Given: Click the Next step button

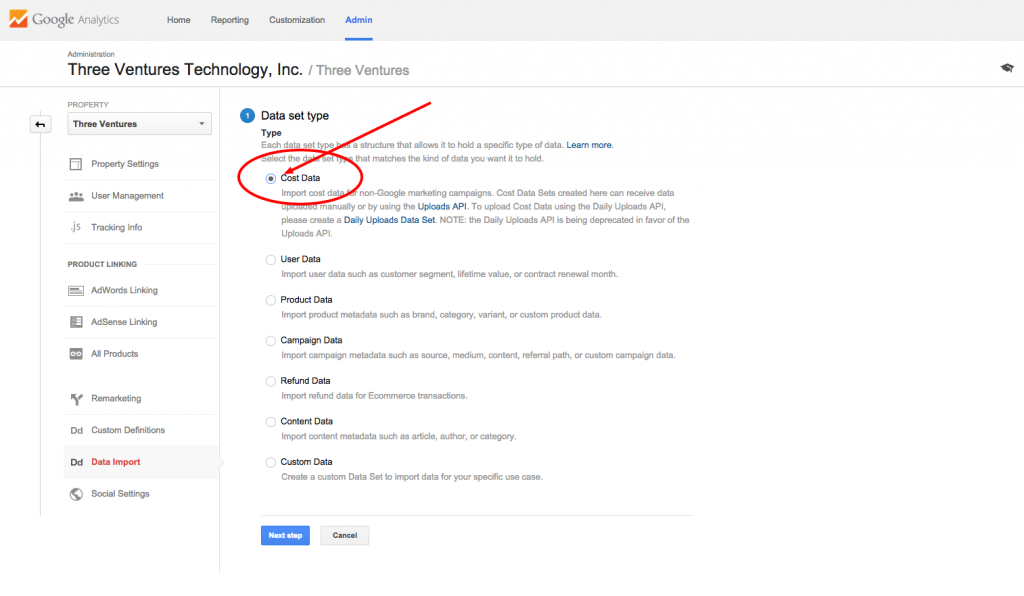Looking at the screenshot, I should tap(285, 535).
